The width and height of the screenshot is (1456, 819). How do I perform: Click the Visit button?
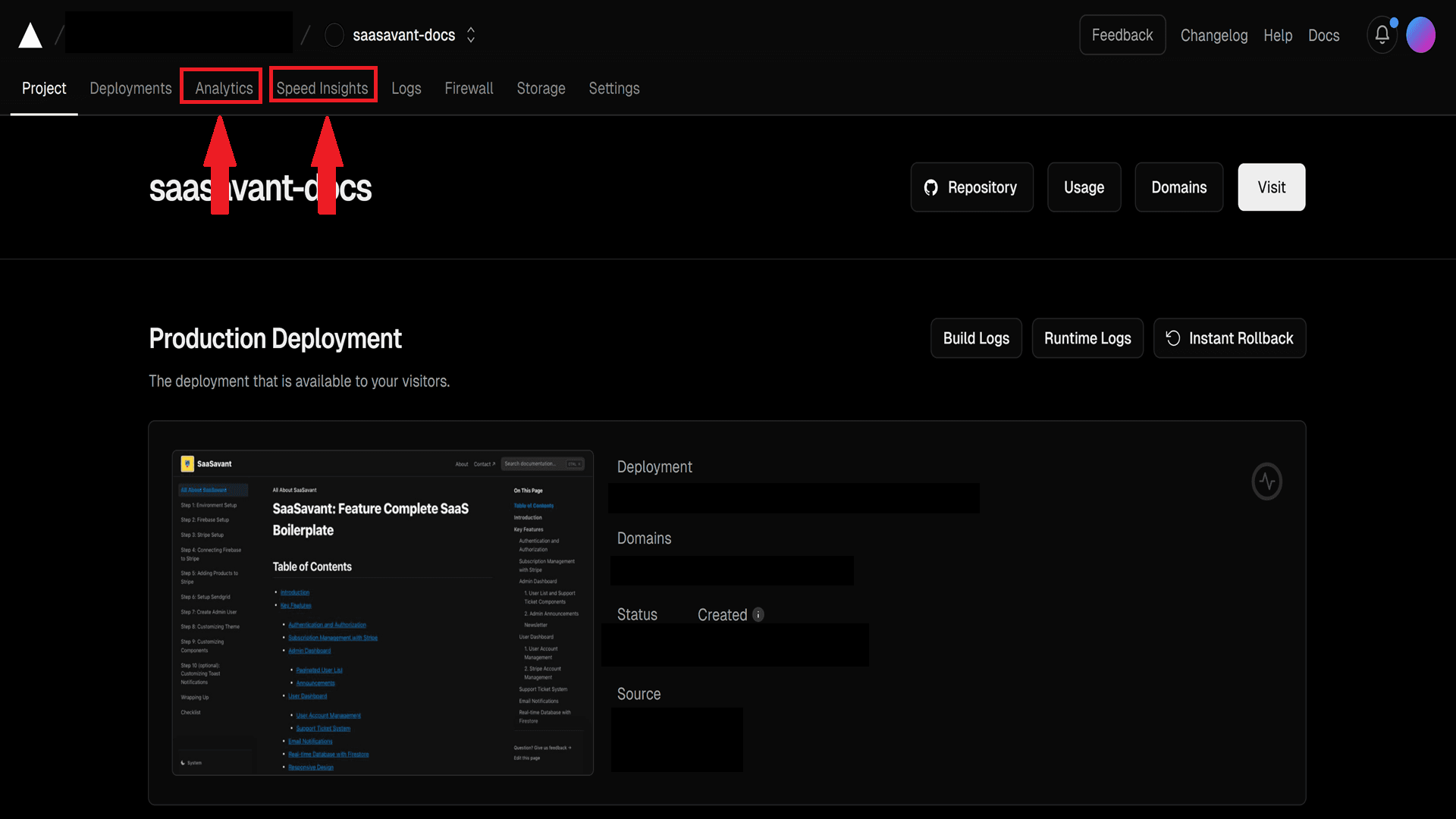point(1271,187)
